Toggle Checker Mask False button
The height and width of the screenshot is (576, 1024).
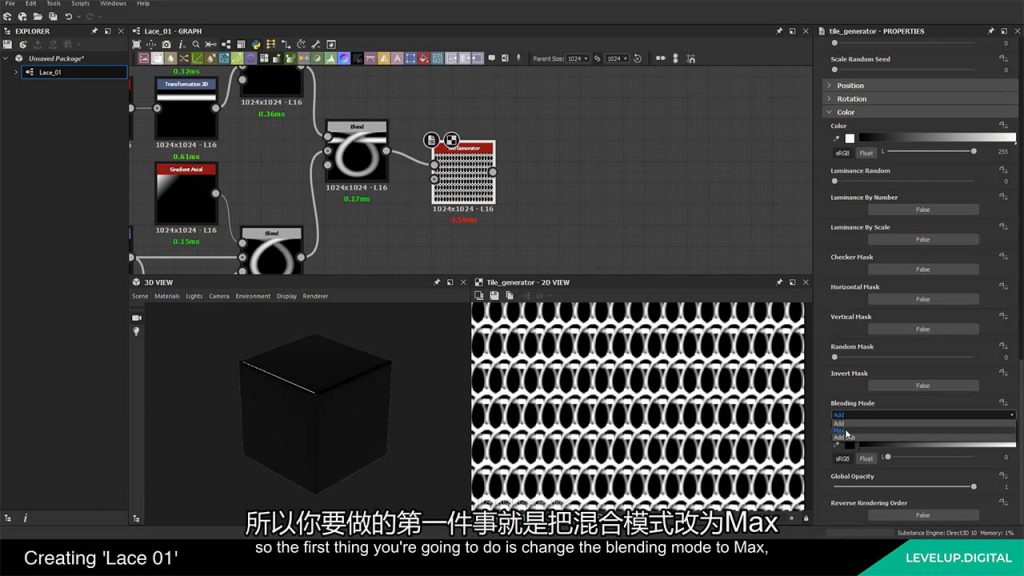pos(923,269)
